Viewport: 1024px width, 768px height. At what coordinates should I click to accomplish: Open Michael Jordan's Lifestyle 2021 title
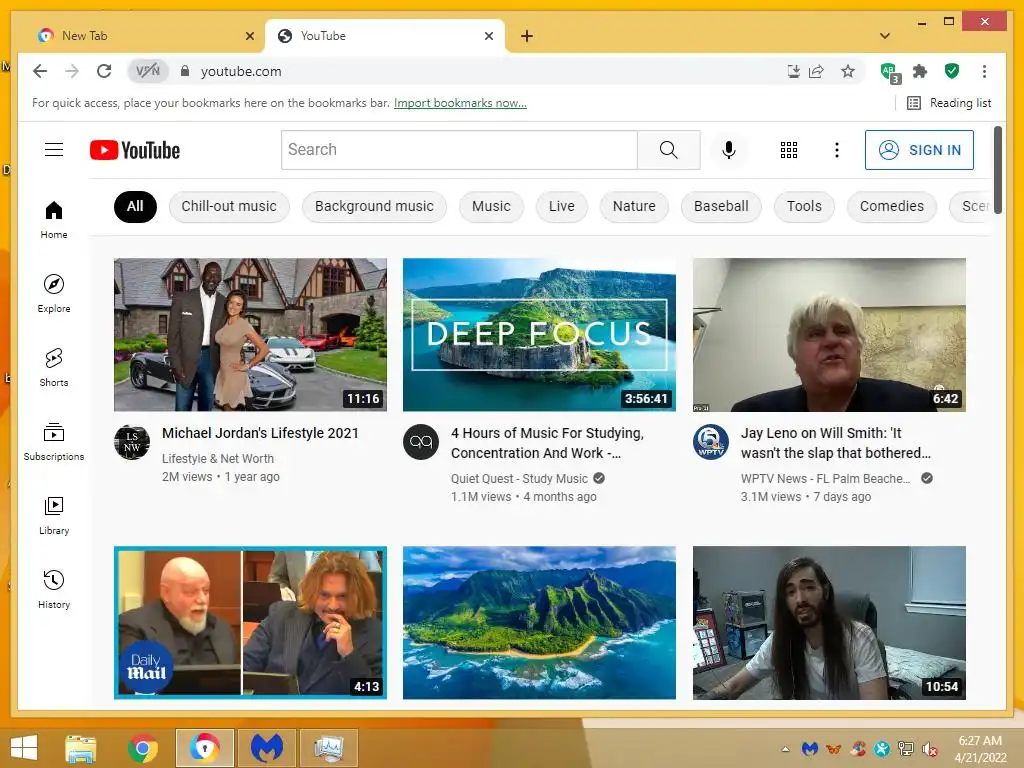point(260,433)
